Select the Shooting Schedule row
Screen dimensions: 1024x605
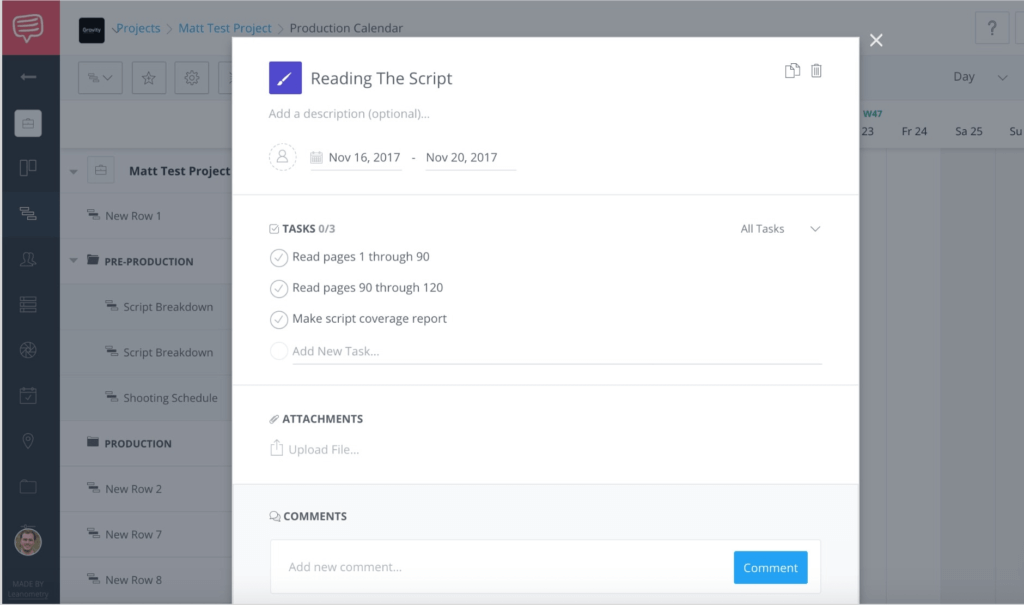click(169, 398)
